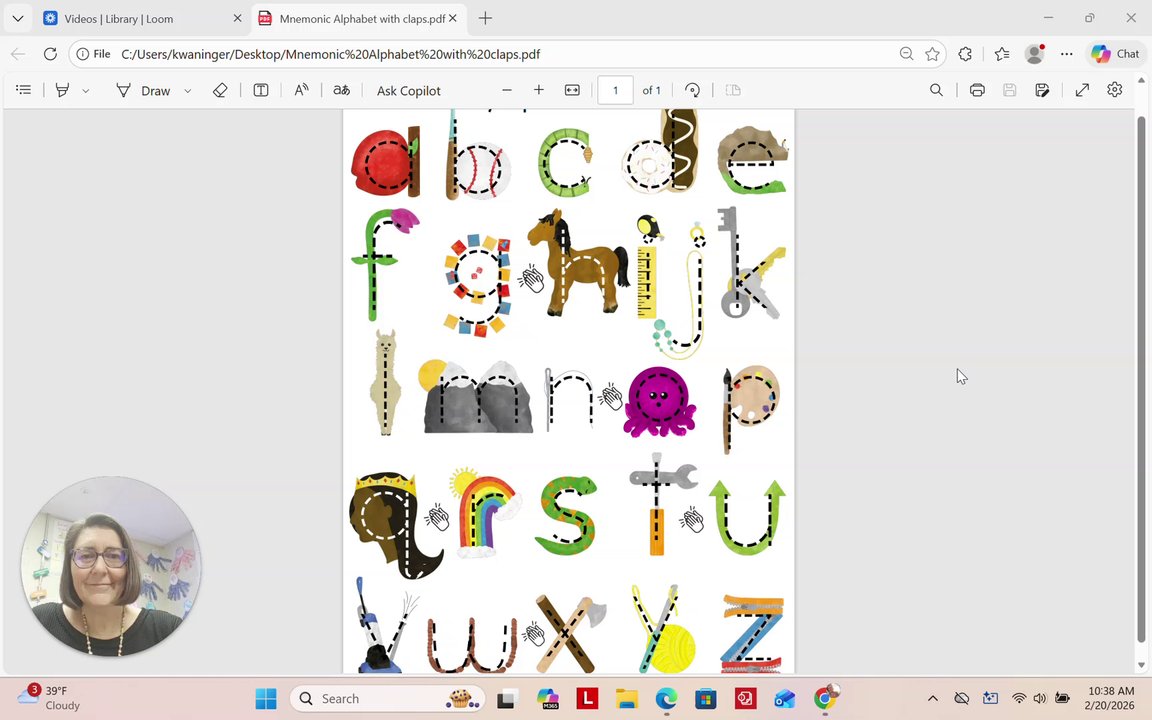Print the PDF document
Image resolution: width=1152 pixels, height=720 pixels.
click(x=977, y=90)
